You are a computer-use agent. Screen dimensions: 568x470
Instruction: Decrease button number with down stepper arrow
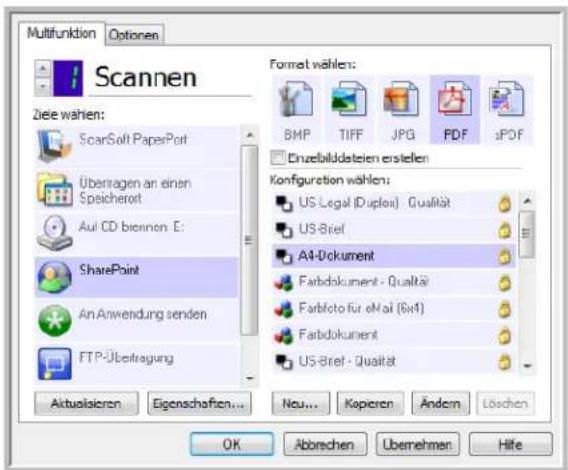pyautogui.click(x=43, y=87)
